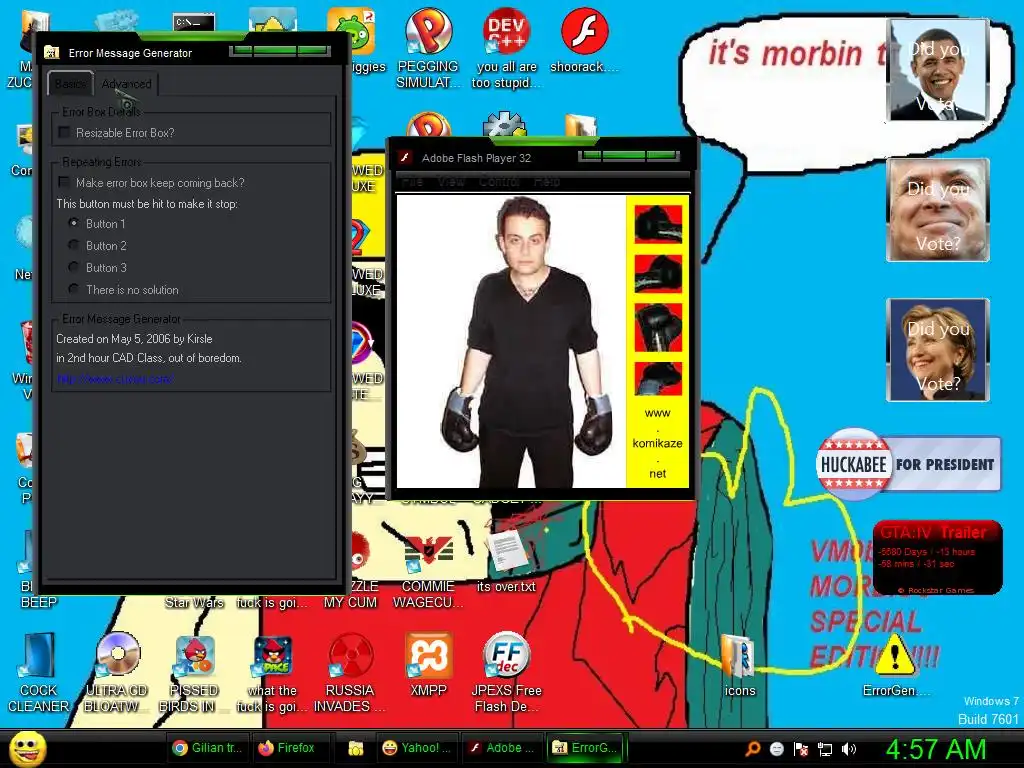Open the folder button in taskbar
Viewport: 1024px width, 768px height.
click(x=355, y=748)
